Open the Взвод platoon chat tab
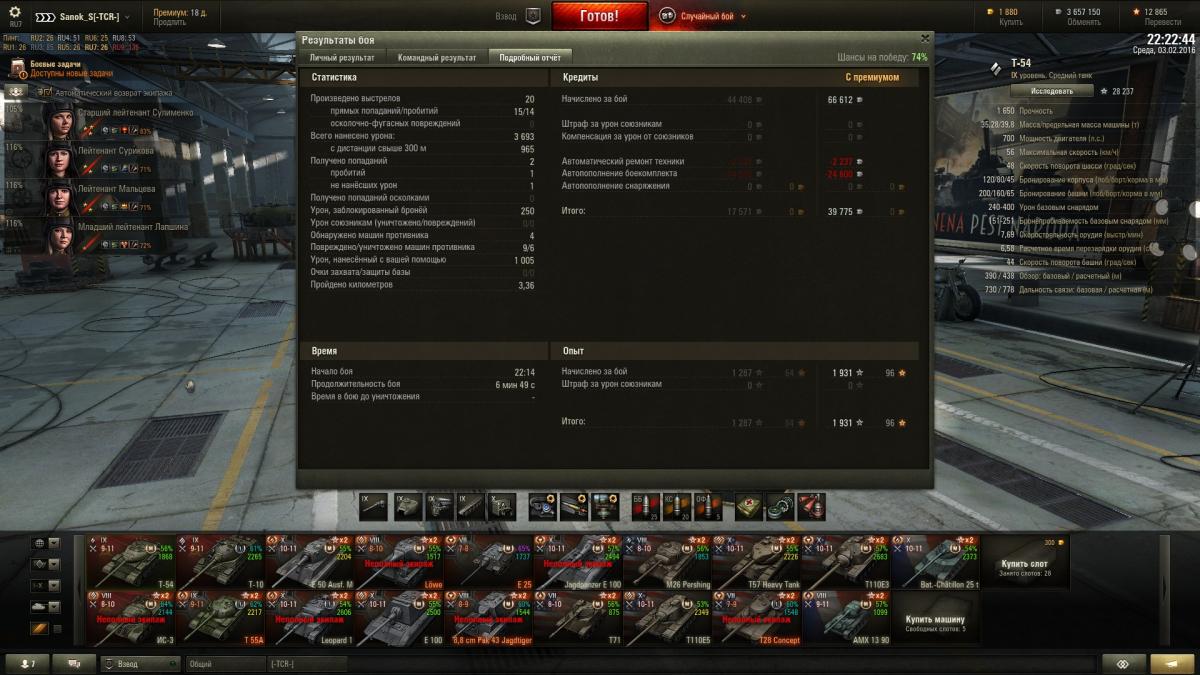 point(140,664)
